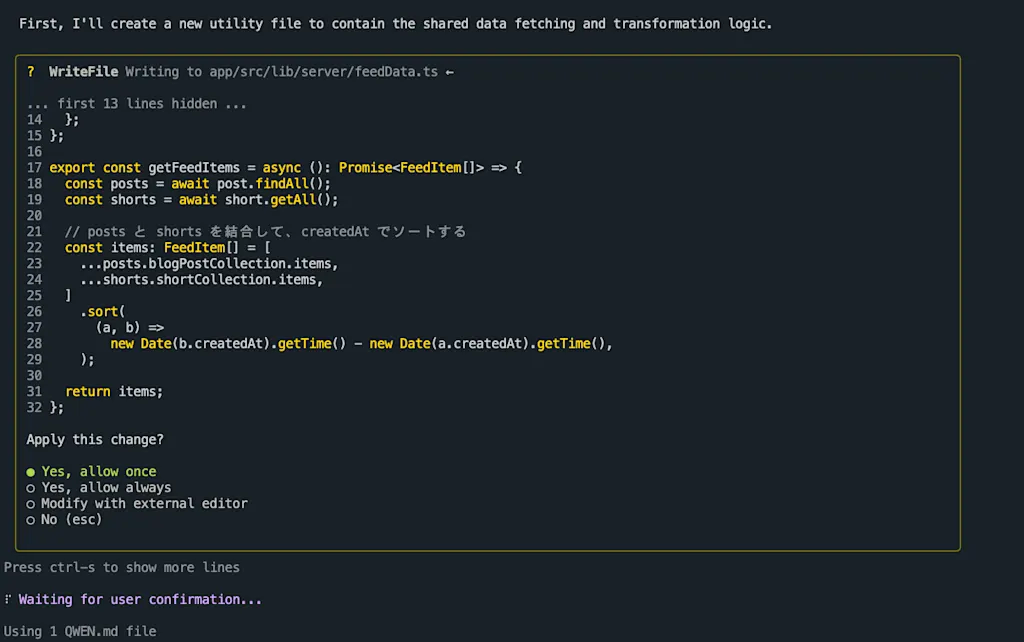Click 'Waiting for user confirmation...' status
Image resolution: width=1024 pixels, height=642 pixels.
point(140,600)
